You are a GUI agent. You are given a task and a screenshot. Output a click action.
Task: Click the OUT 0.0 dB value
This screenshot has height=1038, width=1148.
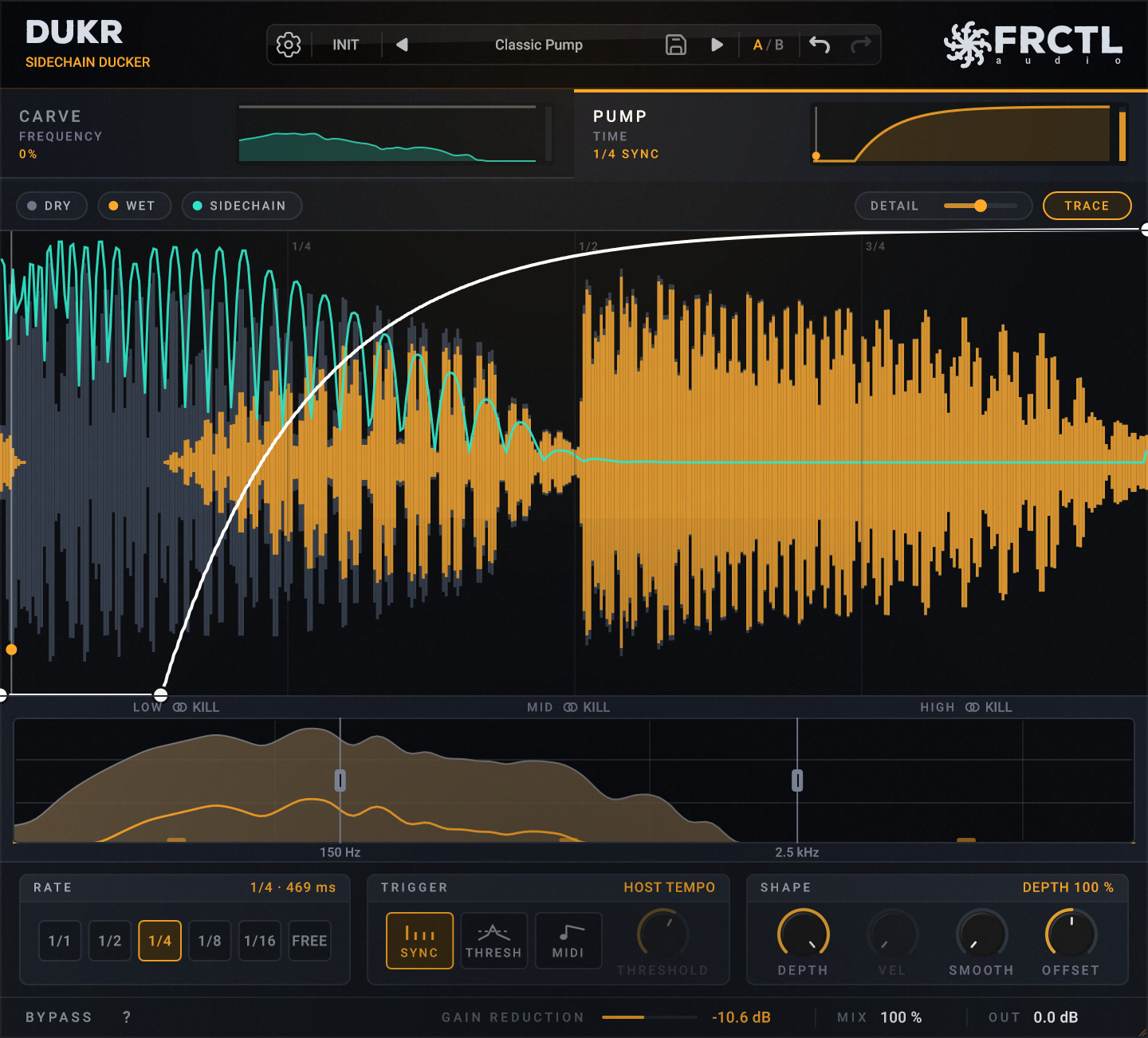pyautogui.click(x=1056, y=1017)
